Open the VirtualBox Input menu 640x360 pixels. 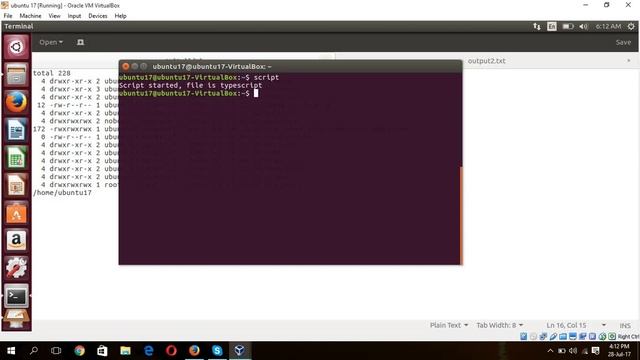(x=74, y=16)
